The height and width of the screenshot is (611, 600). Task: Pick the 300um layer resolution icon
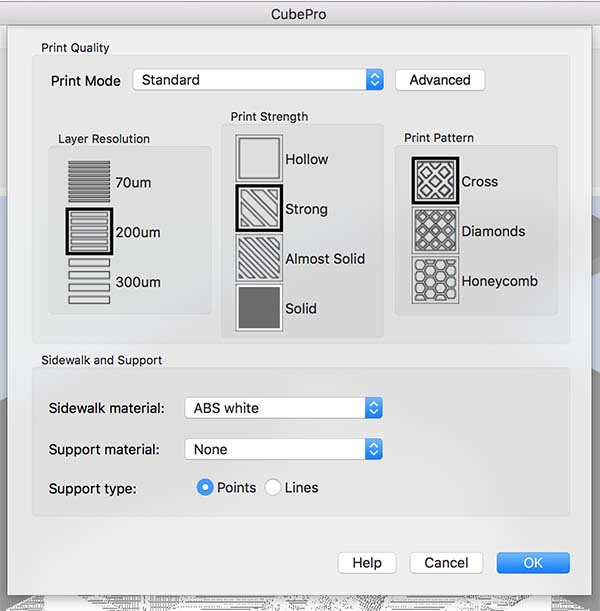89,281
